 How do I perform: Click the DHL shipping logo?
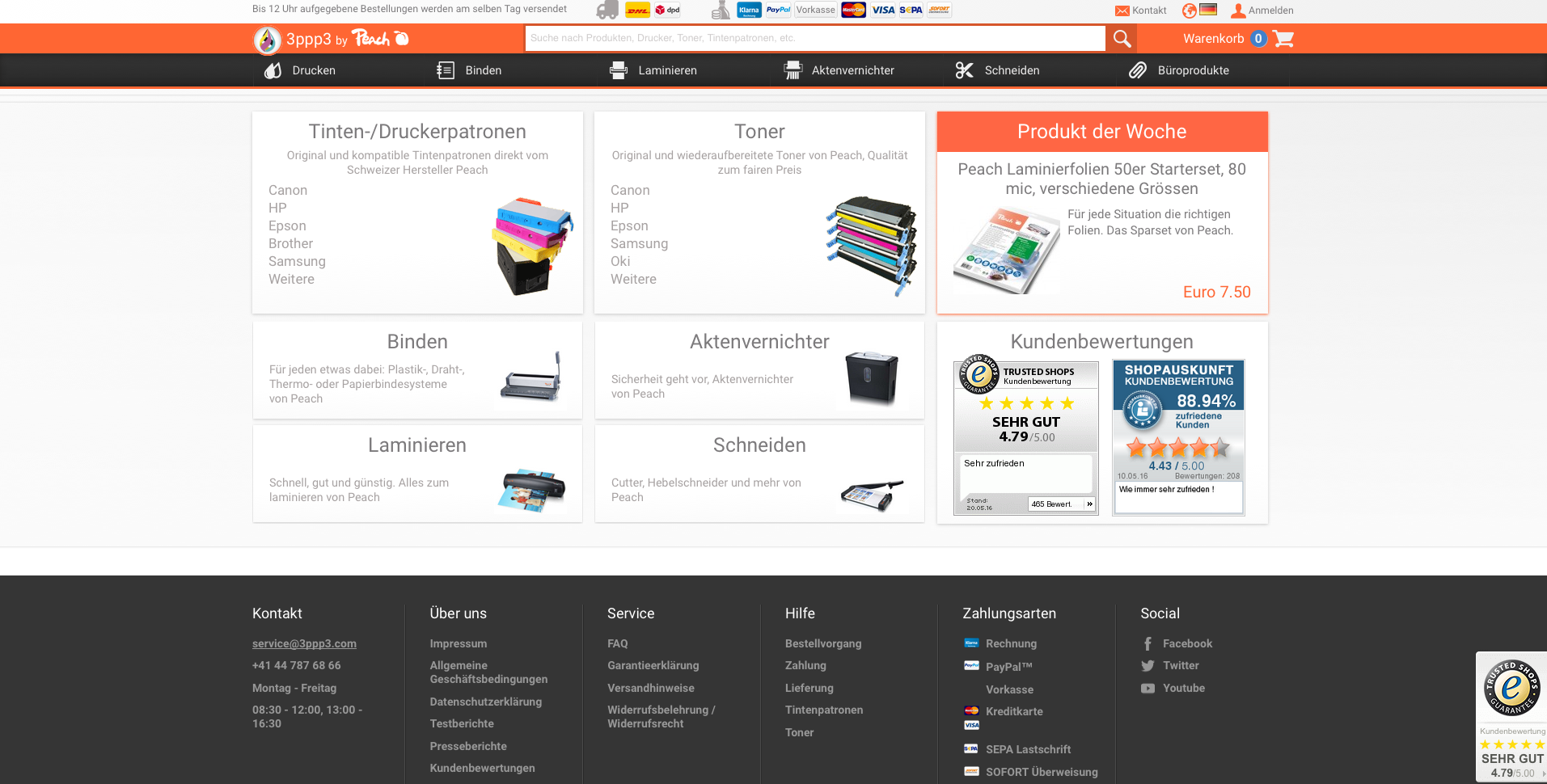point(637,10)
